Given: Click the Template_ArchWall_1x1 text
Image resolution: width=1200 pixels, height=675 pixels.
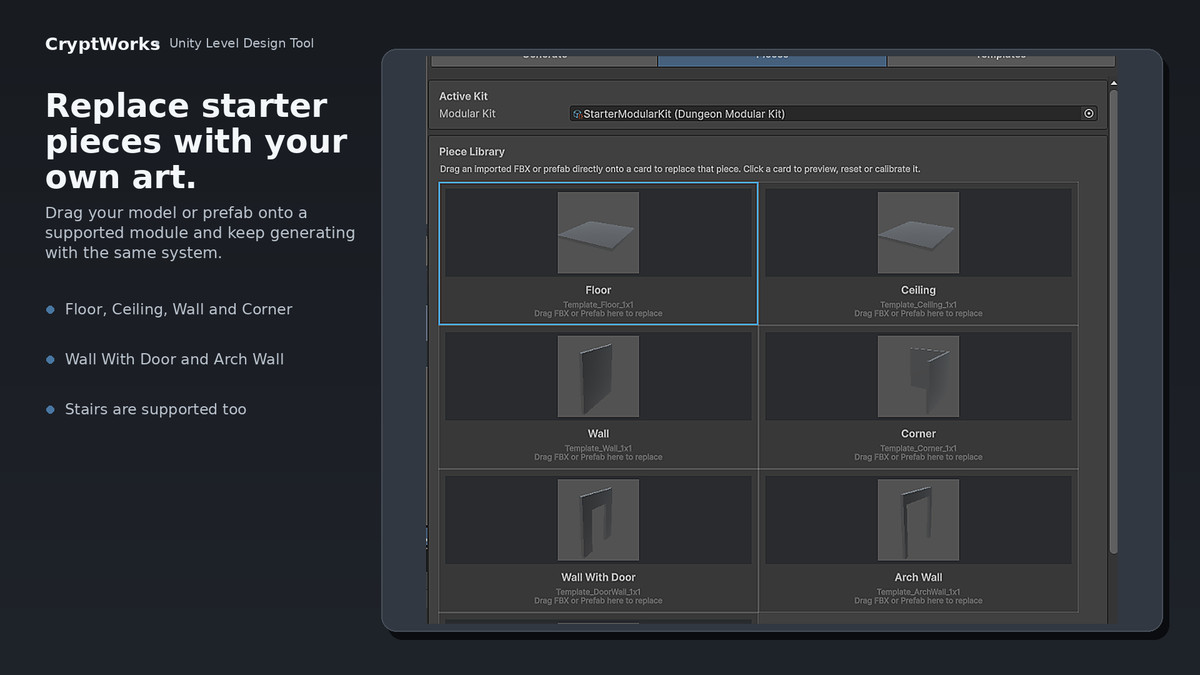Looking at the screenshot, I should coord(918,592).
